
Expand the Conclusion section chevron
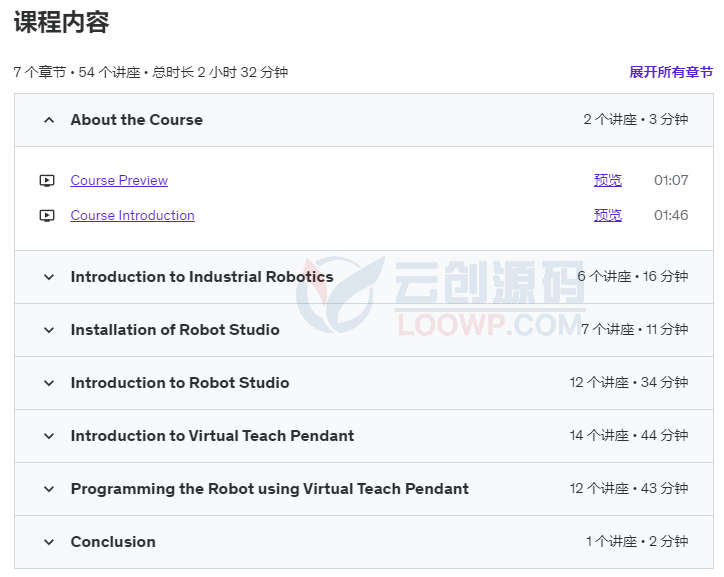click(49, 542)
